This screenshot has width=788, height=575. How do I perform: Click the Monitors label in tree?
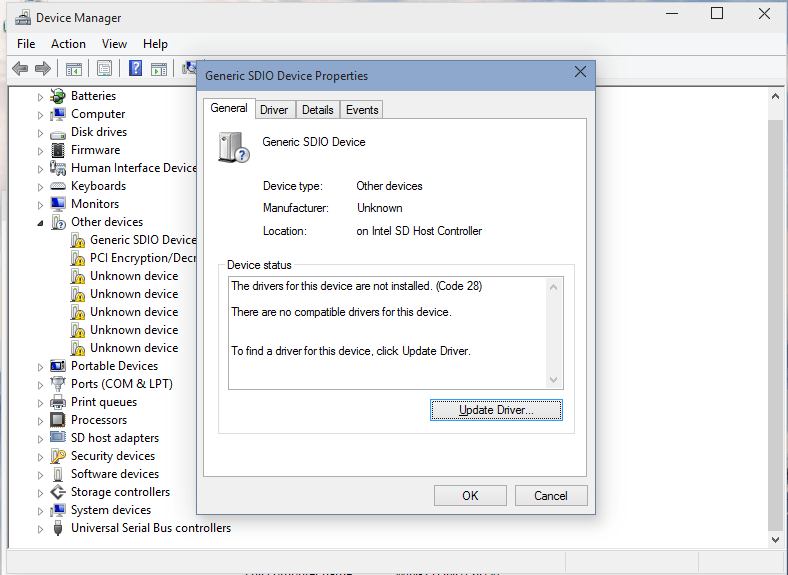click(x=95, y=204)
